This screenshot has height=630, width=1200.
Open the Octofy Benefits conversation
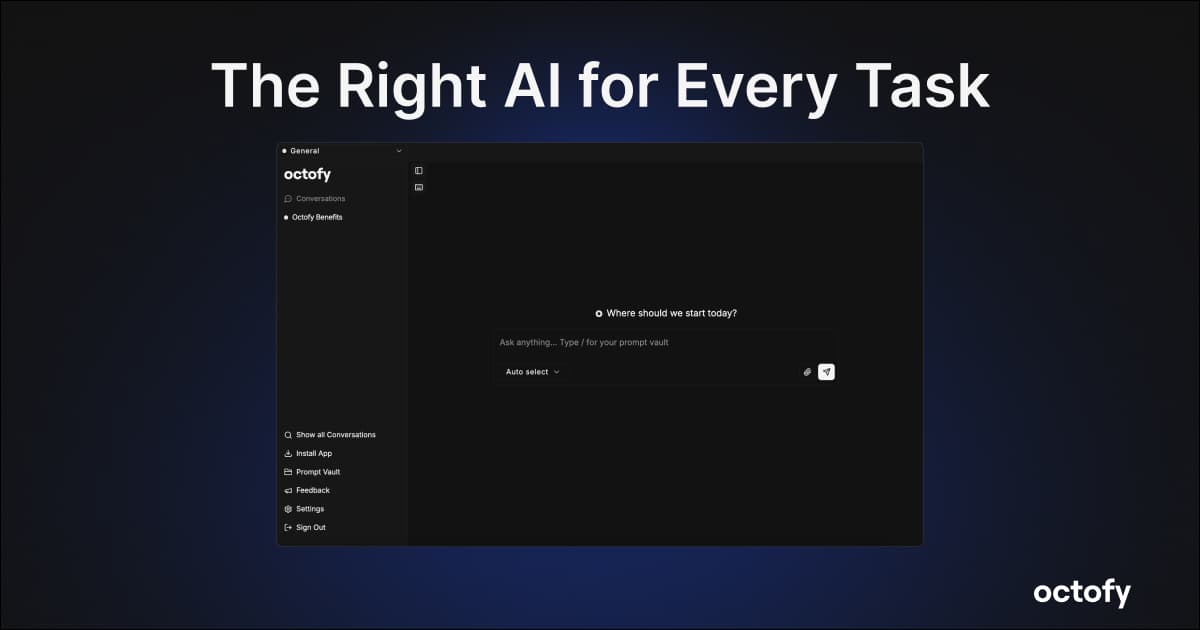[x=313, y=217]
